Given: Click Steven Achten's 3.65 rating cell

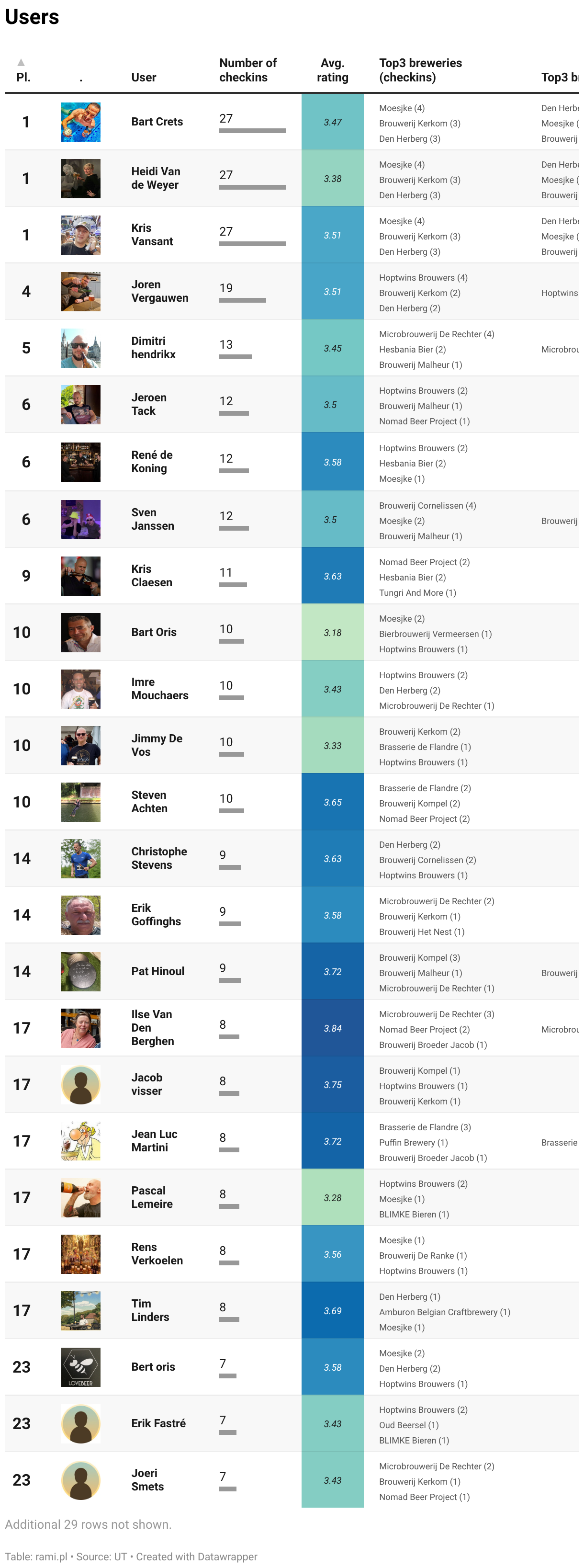Looking at the screenshot, I should coord(332,802).
